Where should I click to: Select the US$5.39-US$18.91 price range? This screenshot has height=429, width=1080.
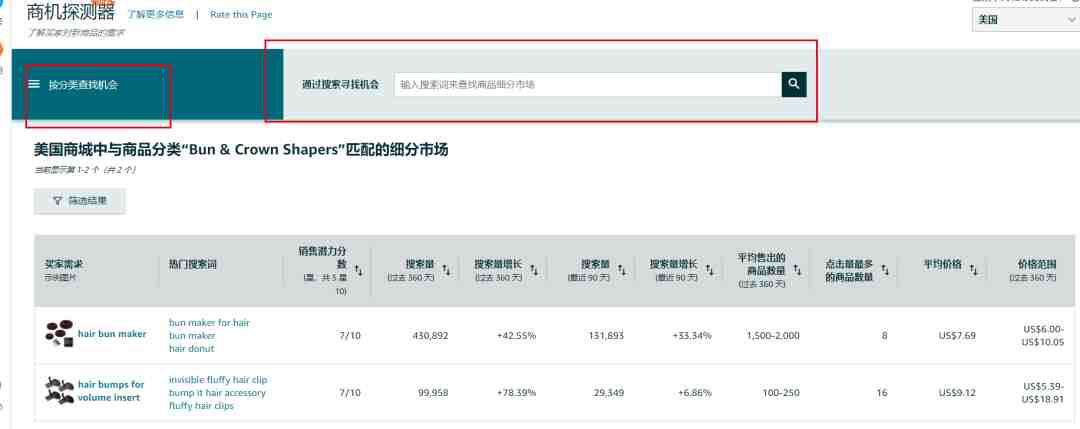pyautogui.click(x=1043, y=393)
